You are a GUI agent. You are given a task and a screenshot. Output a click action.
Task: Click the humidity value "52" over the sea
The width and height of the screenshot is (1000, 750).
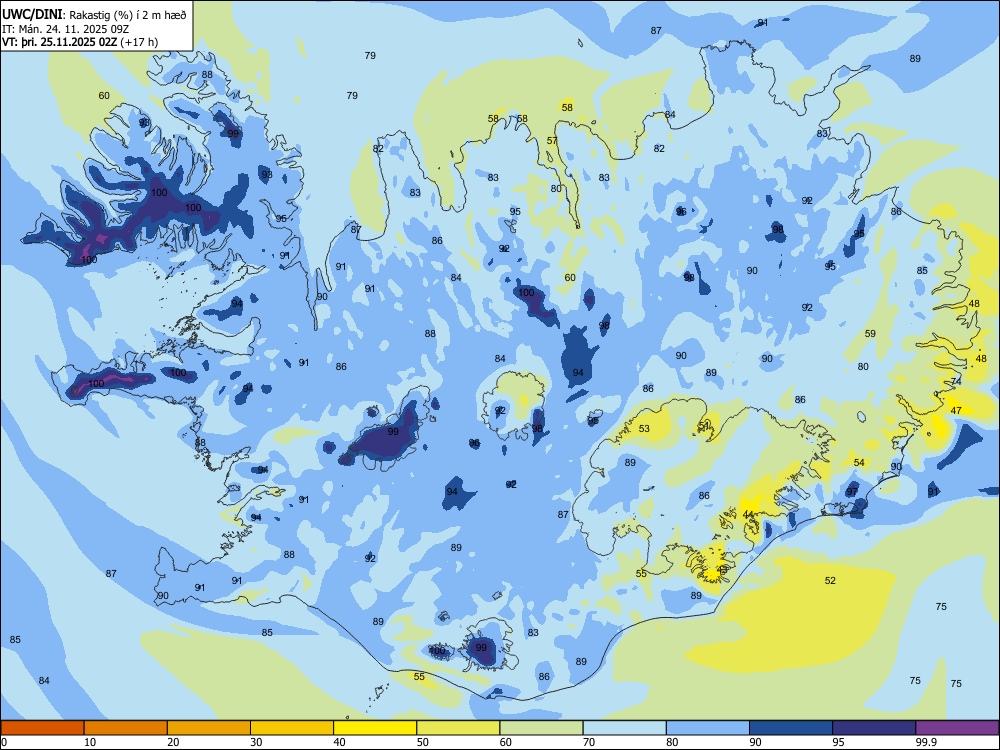point(830,580)
